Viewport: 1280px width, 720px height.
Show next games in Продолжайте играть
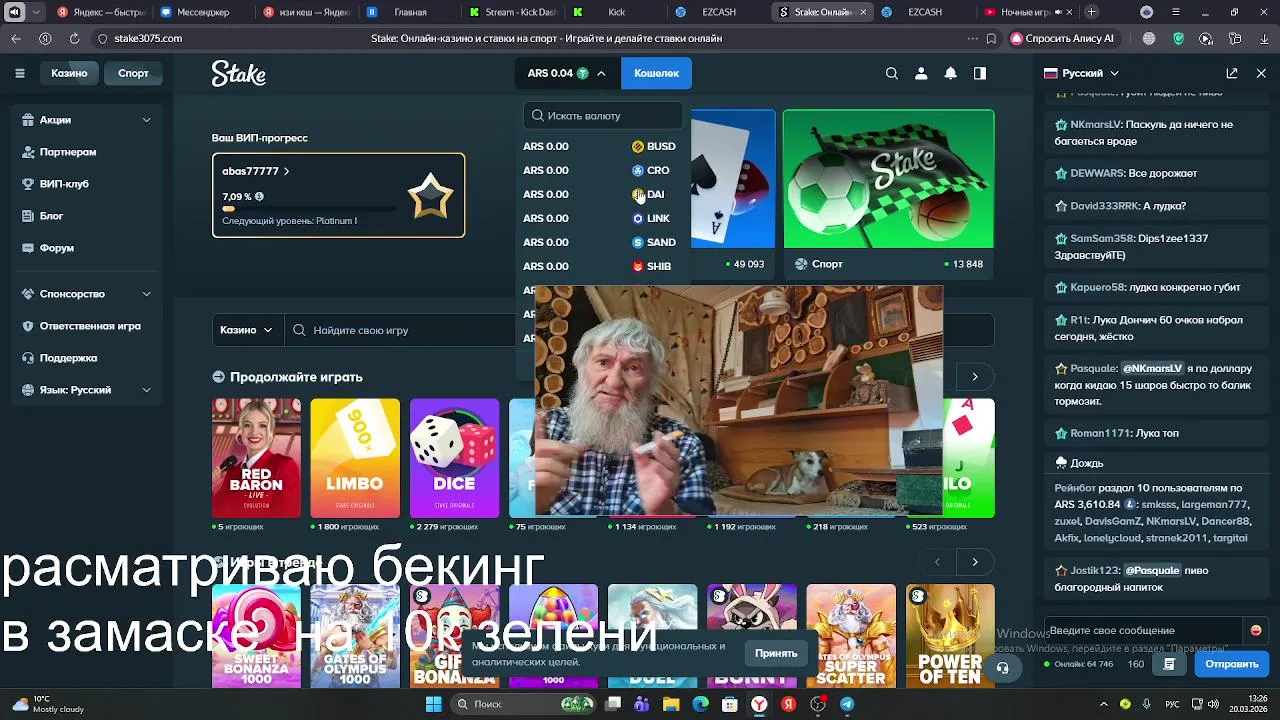[x=975, y=377]
